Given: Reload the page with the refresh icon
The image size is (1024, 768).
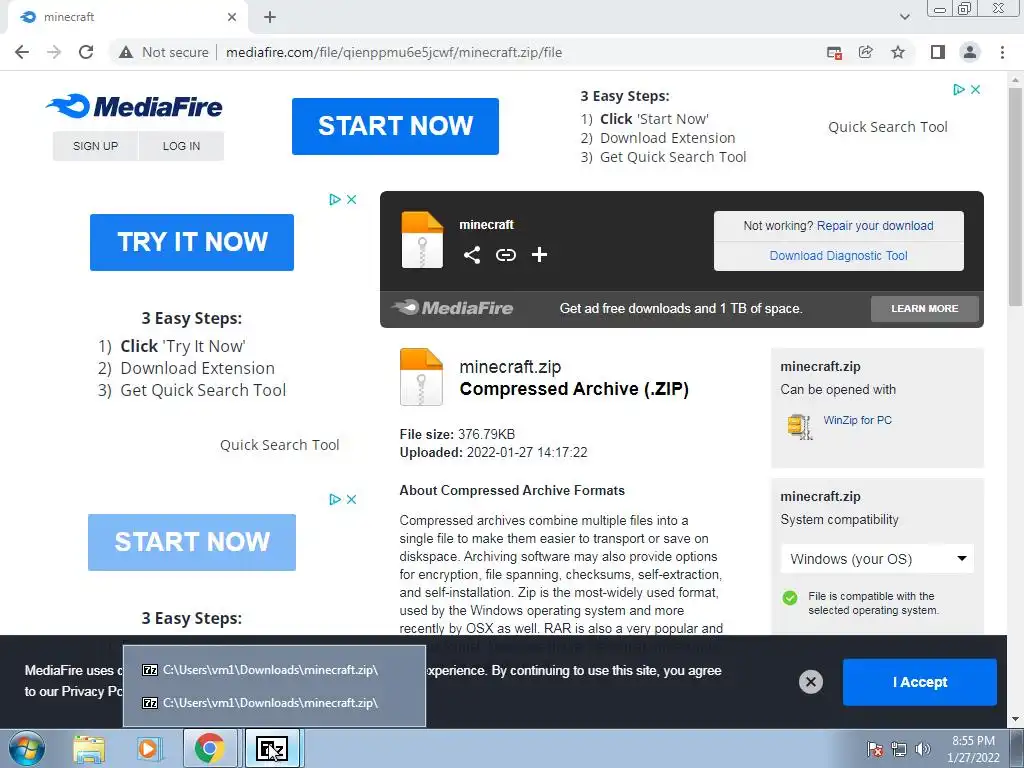Looking at the screenshot, I should pyautogui.click(x=86, y=52).
